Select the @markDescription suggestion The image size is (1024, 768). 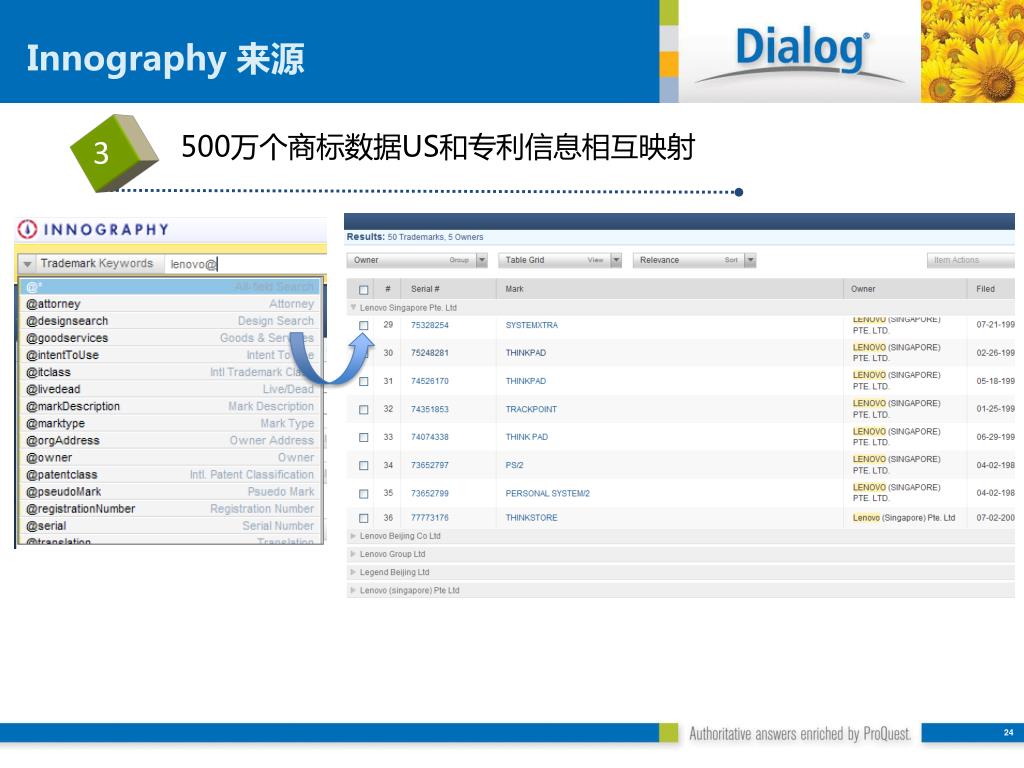[170, 406]
